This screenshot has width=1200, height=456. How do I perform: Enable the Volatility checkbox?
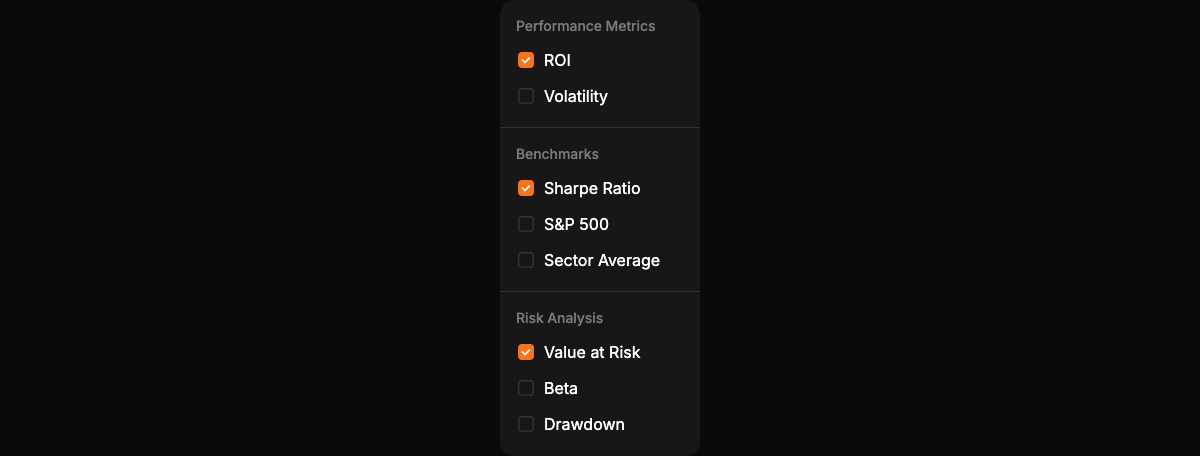[526, 96]
